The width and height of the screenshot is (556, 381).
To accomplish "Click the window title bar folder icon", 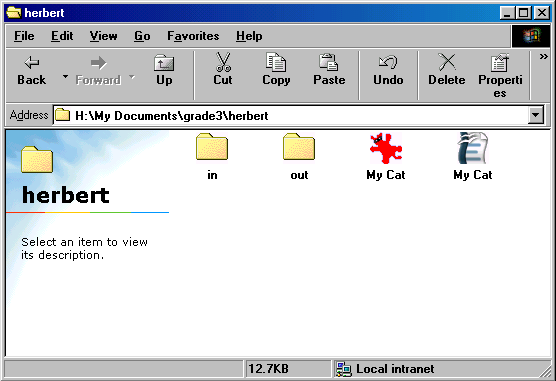I will point(14,12).
